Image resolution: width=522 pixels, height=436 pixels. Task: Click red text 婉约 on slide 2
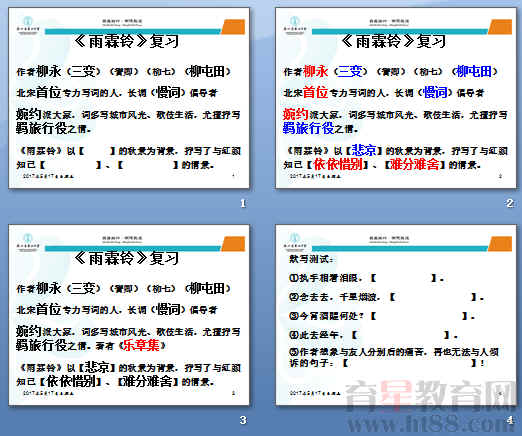tap(295, 114)
